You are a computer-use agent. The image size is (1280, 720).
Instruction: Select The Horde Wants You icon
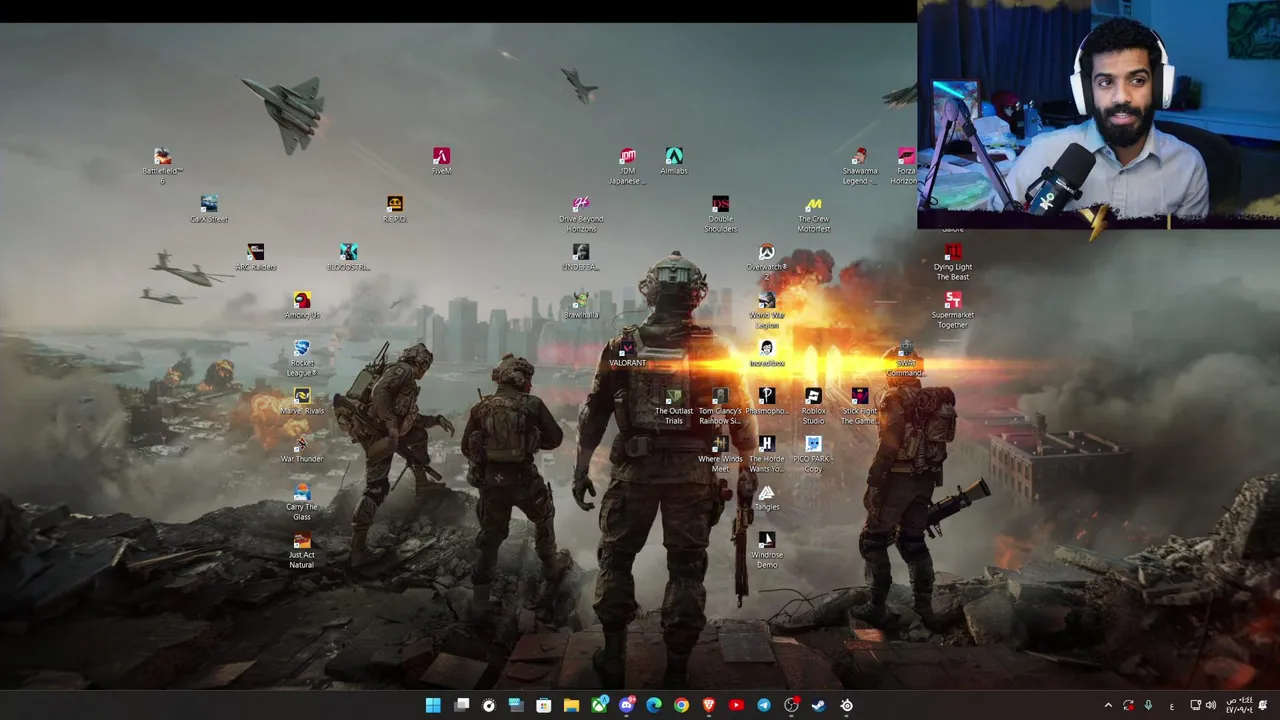[x=767, y=454]
